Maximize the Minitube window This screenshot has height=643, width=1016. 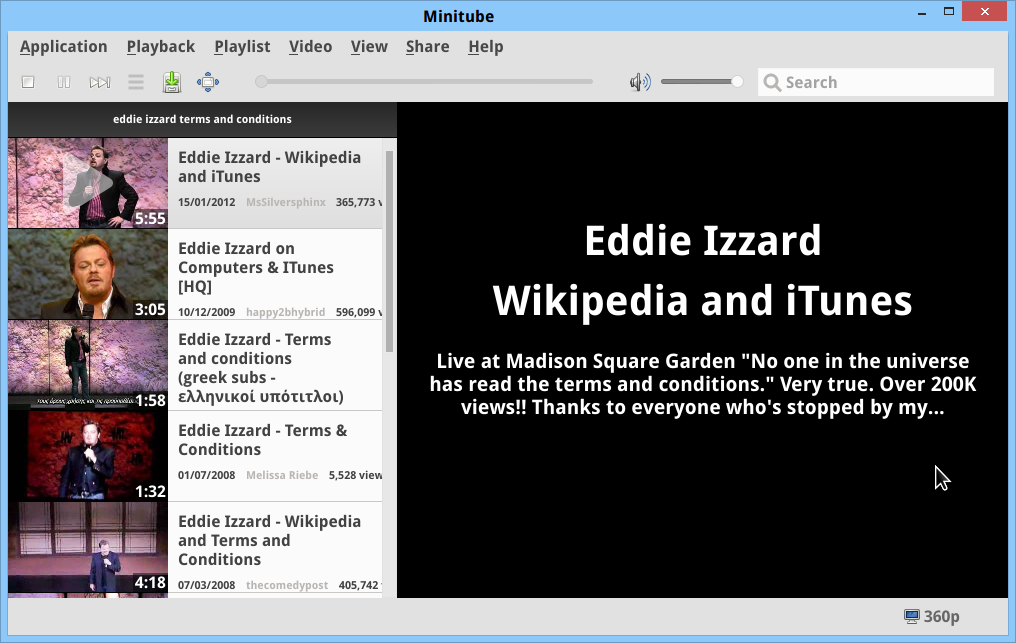pyautogui.click(x=949, y=12)
